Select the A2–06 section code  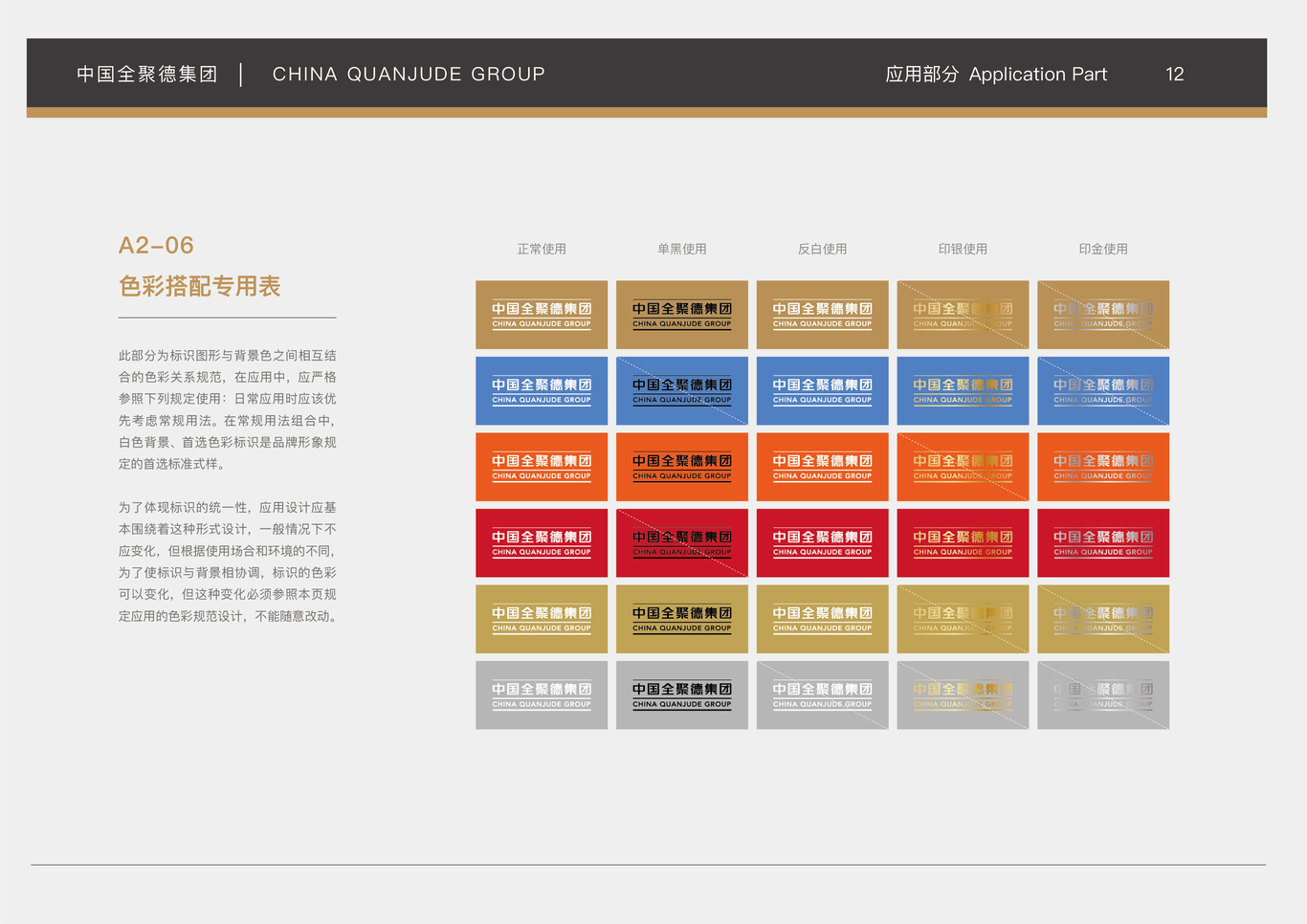pos(156,246)
